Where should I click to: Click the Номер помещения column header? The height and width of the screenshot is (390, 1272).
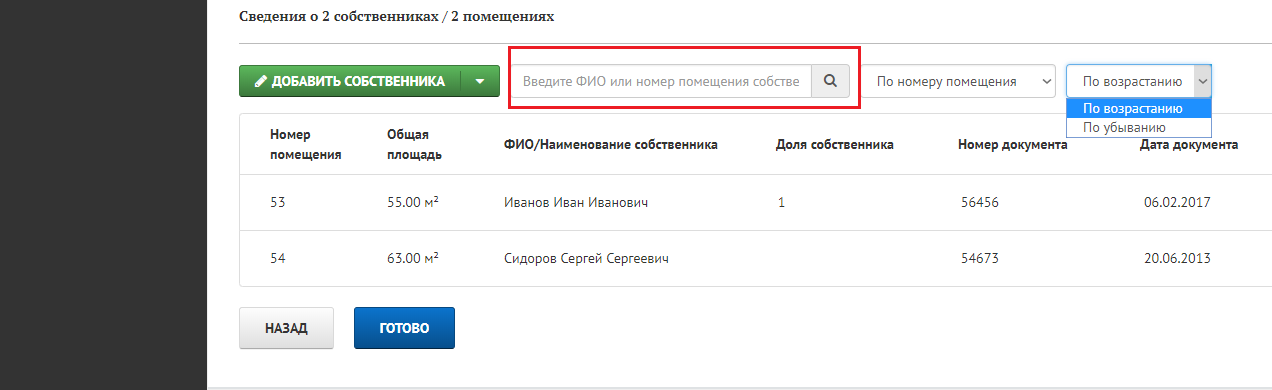(x=306, y=144)
